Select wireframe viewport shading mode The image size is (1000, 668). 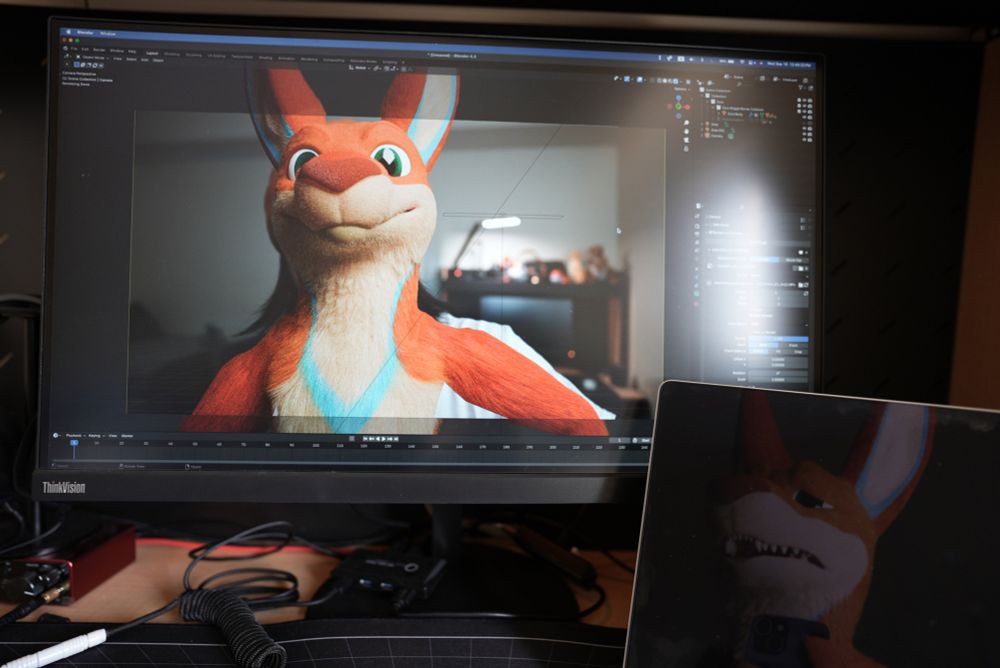tap(659, 81)
